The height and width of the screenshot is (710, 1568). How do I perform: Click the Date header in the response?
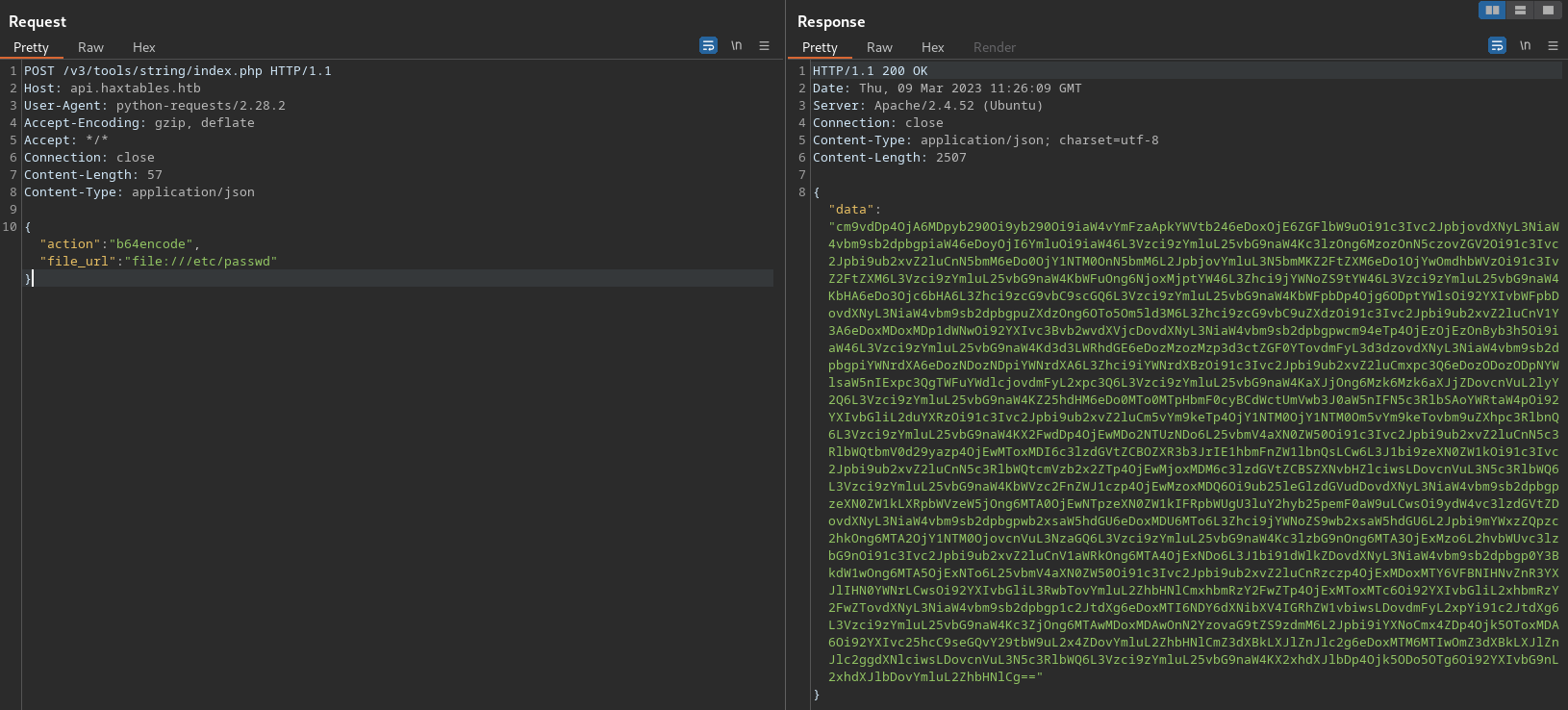pyautogui.click(x=947, y=89)
